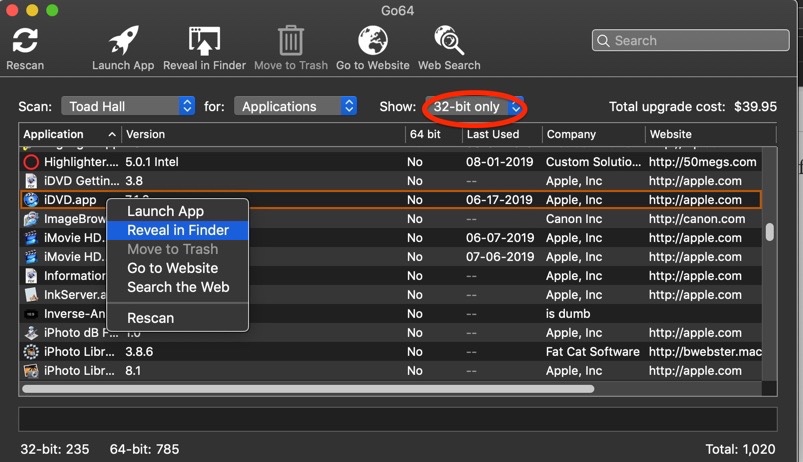Choose Move to Trash in context menu
Screen dimensions: 803x462
tap(177, 249)
